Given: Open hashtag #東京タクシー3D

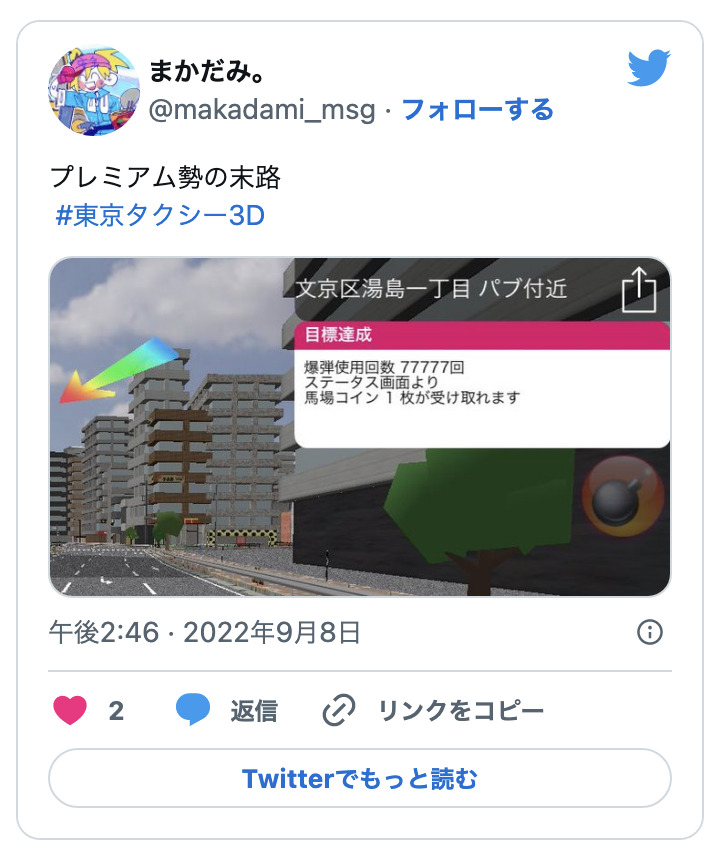Looking at the screenshot, I should coord(160,215).
